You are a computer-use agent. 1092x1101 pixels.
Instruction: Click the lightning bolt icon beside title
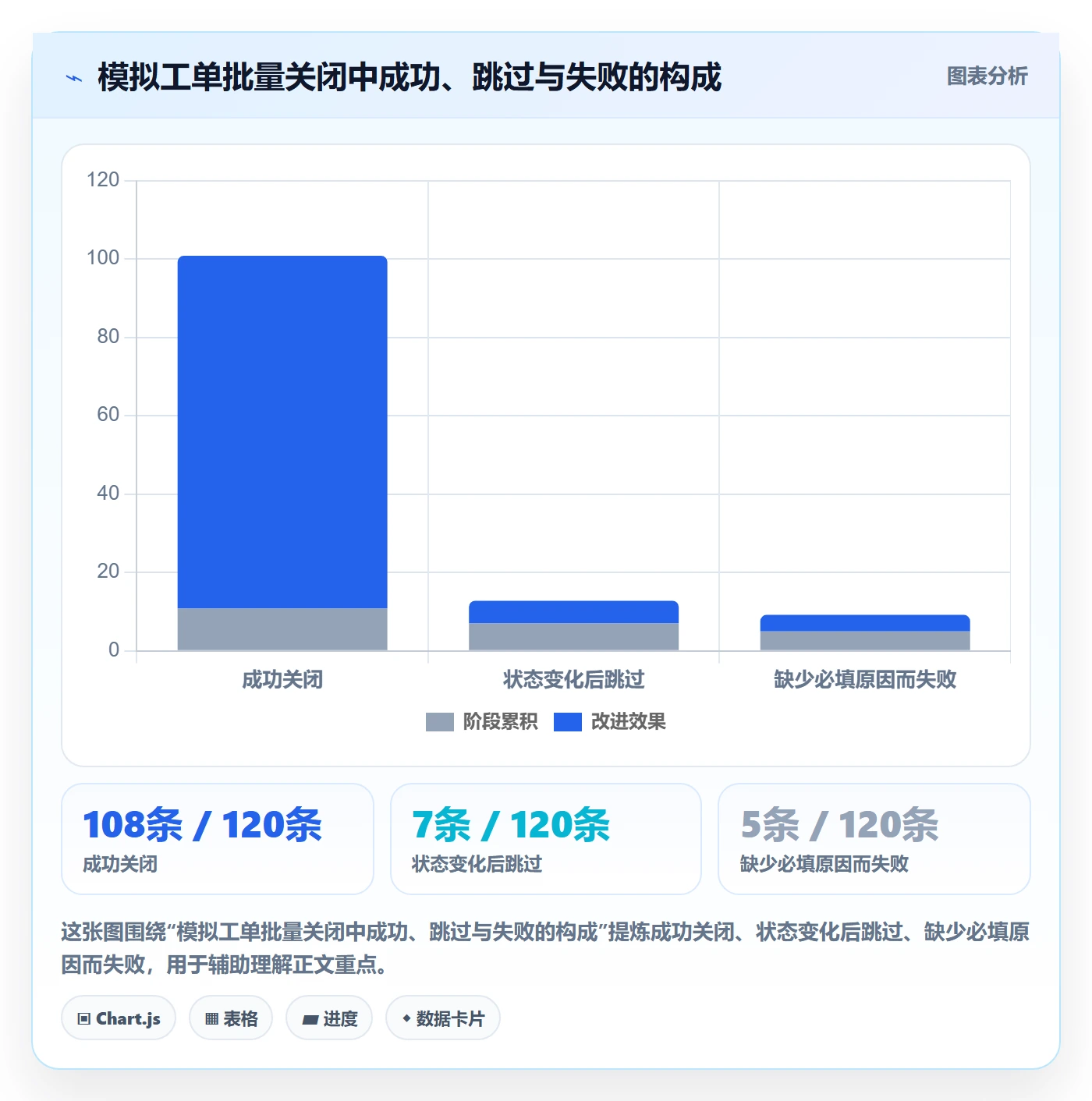point(74,78)
